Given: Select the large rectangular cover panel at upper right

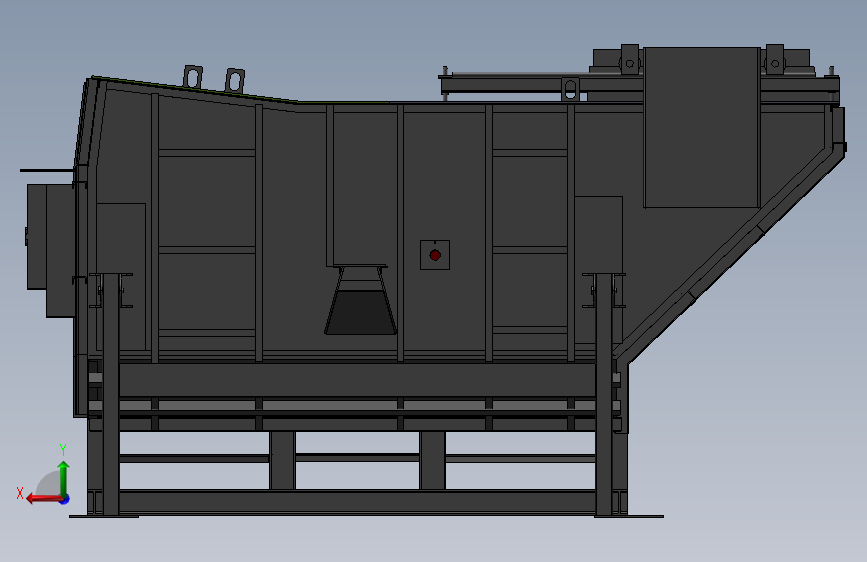Looking at the screenshot, I should (x=702, y=128).
